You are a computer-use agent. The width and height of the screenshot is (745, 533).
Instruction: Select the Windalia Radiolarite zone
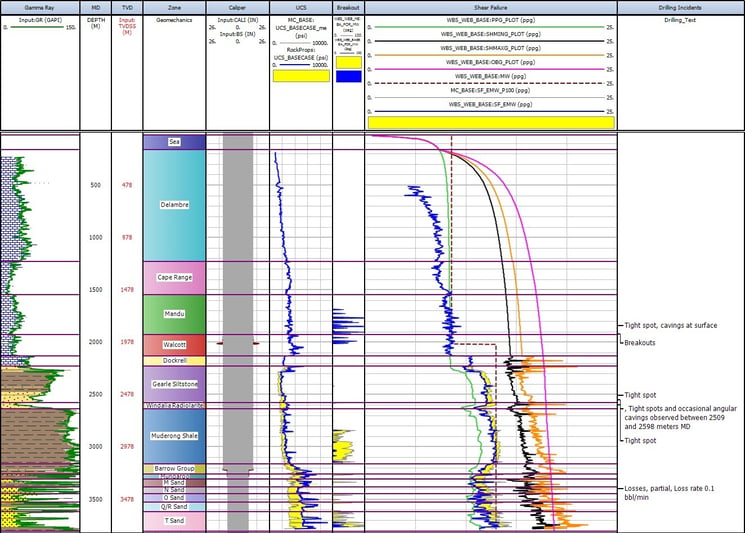click(x=174, y=406)
